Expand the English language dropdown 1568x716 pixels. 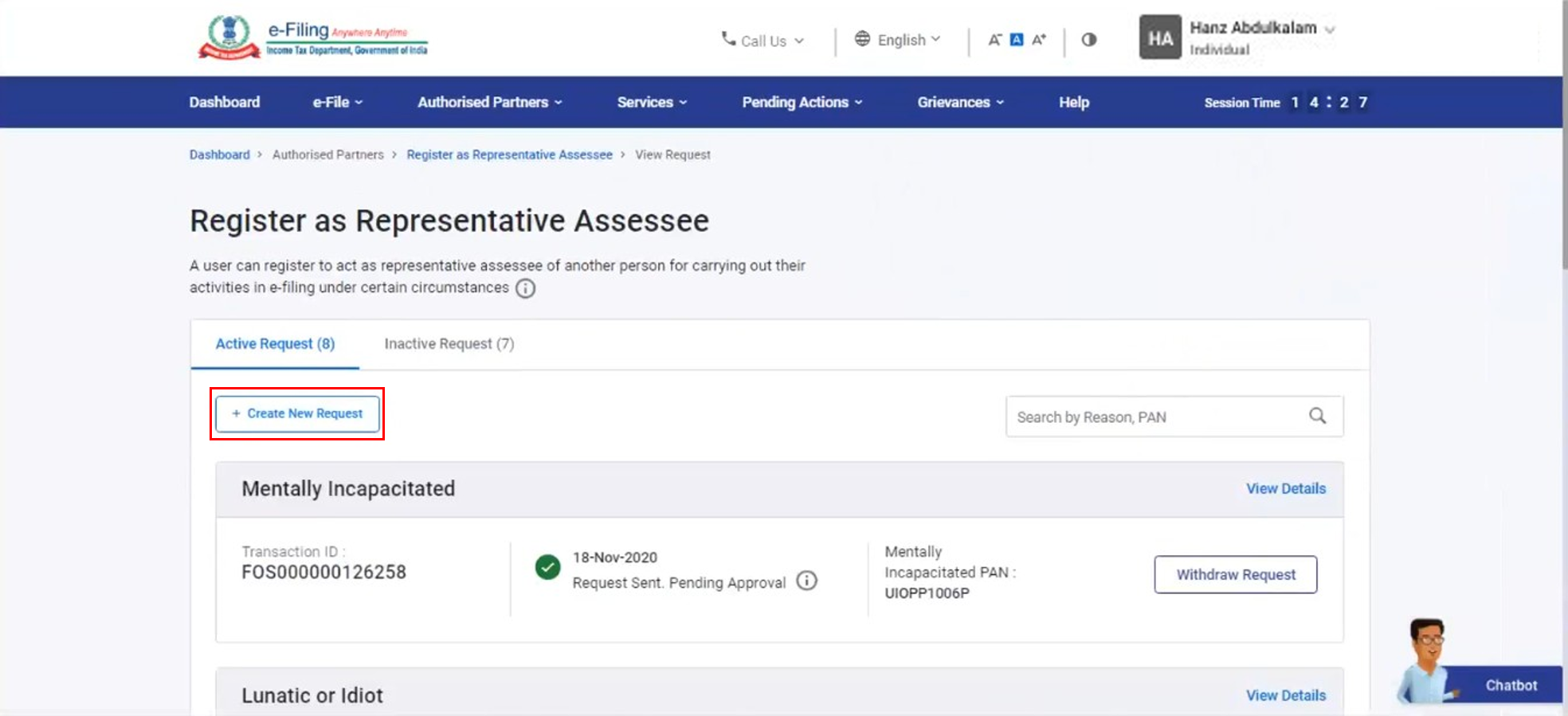click(898, 40)
